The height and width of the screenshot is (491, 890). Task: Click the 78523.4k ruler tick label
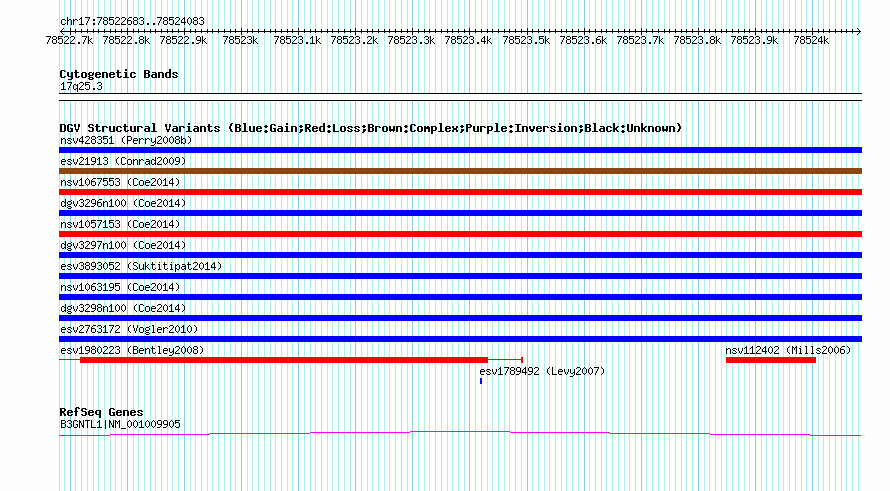[x=468, y=41]
